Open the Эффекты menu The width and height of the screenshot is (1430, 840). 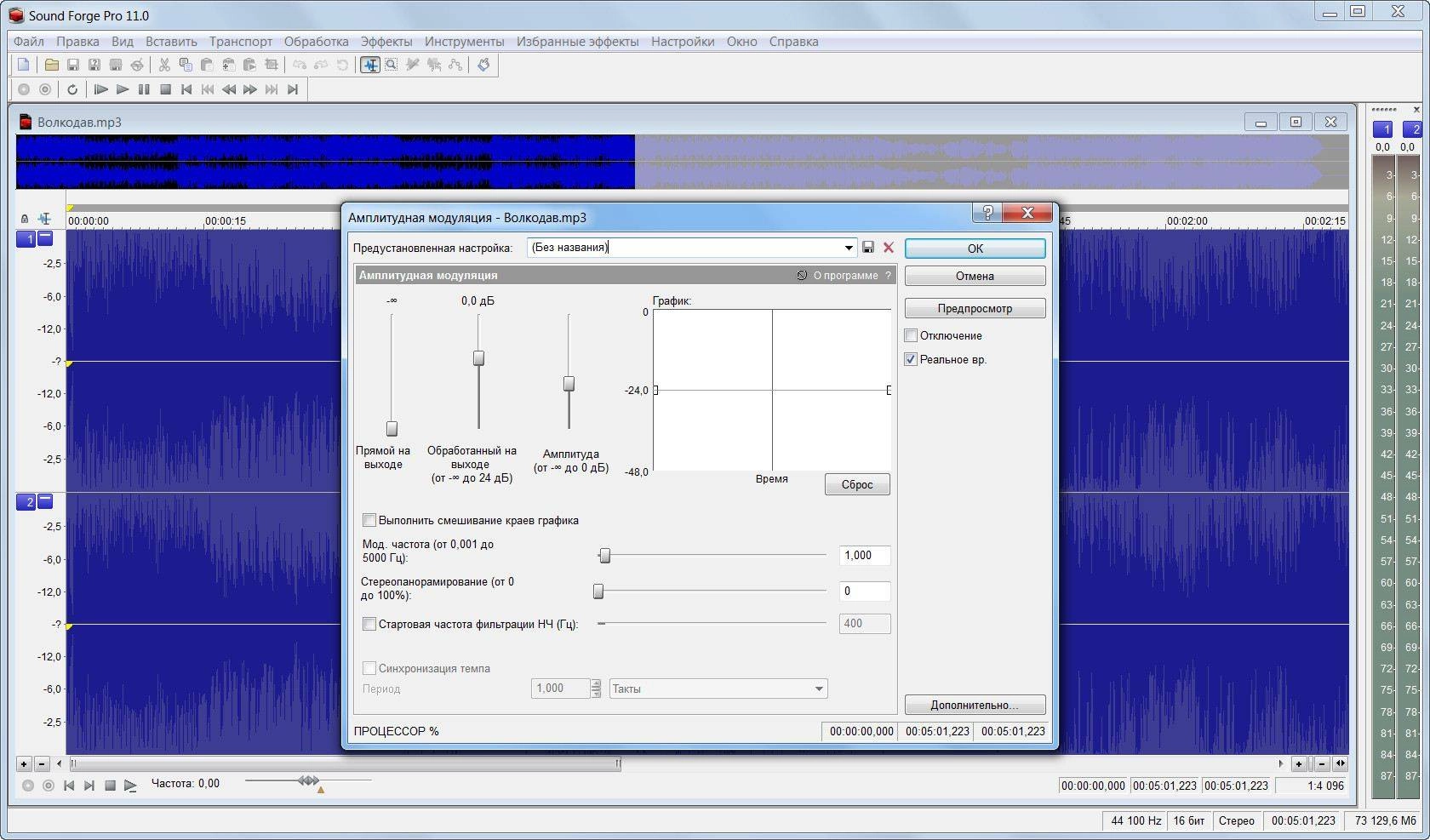pyautogui.click(x=386, y=42)
